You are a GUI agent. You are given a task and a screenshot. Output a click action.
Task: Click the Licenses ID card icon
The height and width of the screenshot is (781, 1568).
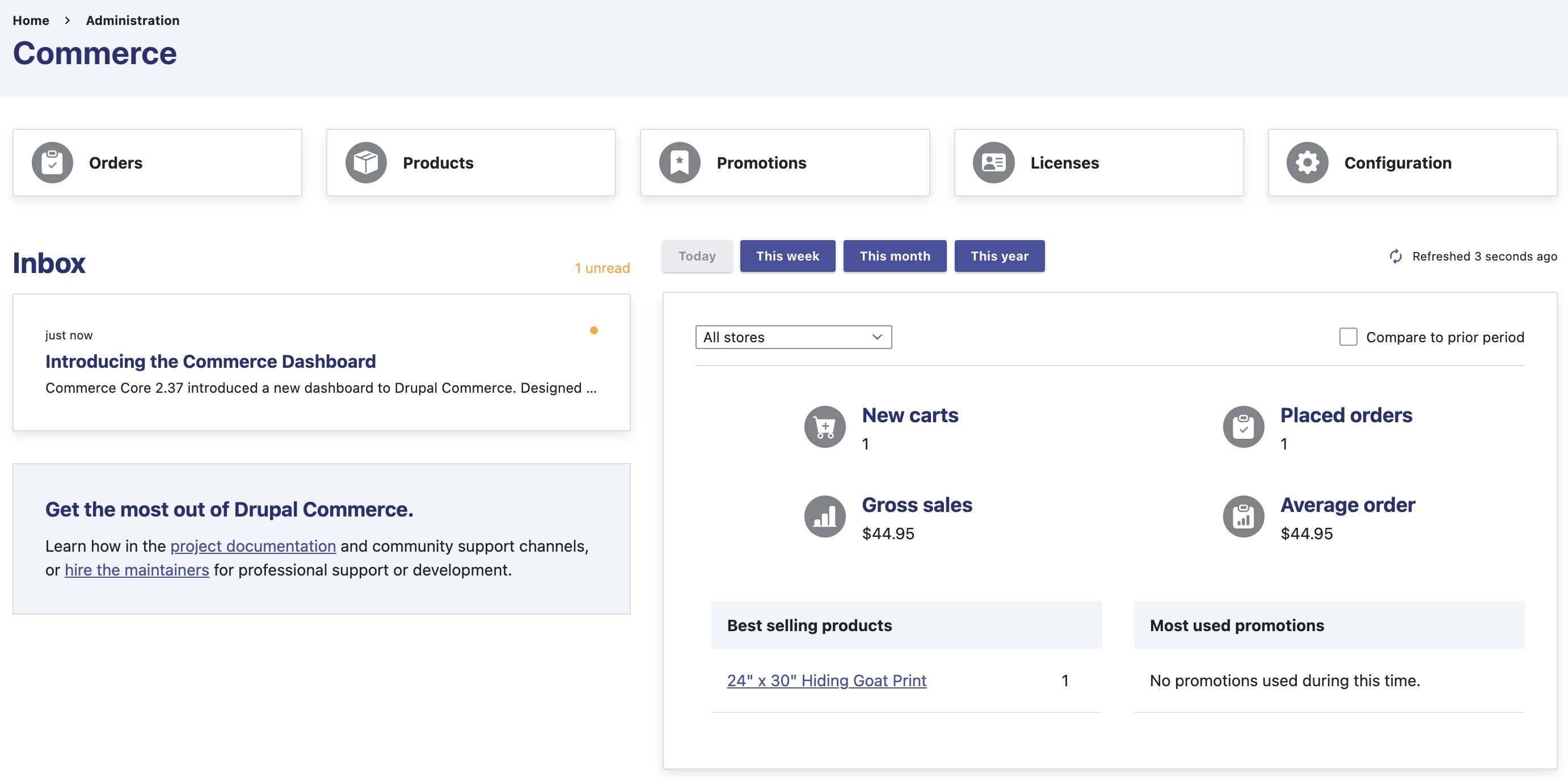993,163
